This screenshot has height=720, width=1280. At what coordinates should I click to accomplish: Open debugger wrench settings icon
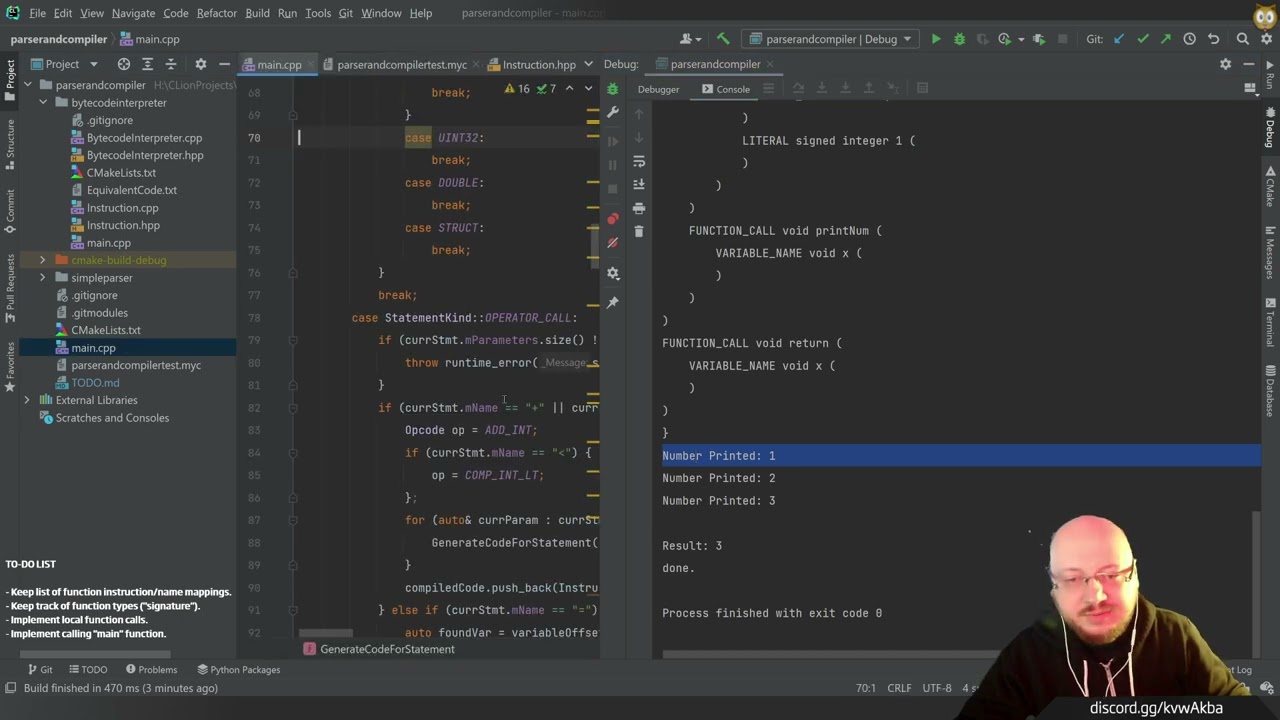click(613, 113)
